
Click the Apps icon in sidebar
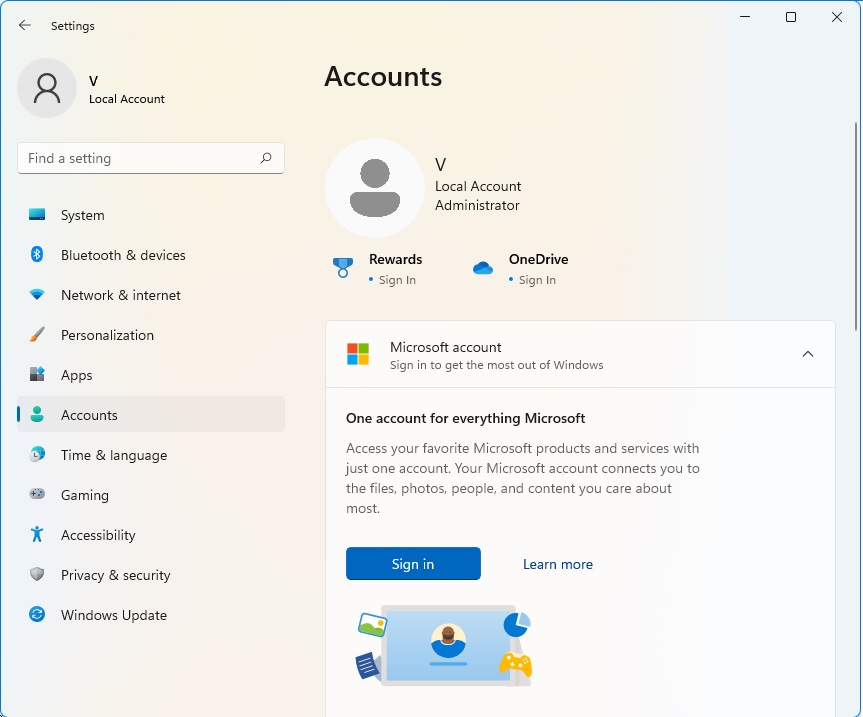point(37,374)
